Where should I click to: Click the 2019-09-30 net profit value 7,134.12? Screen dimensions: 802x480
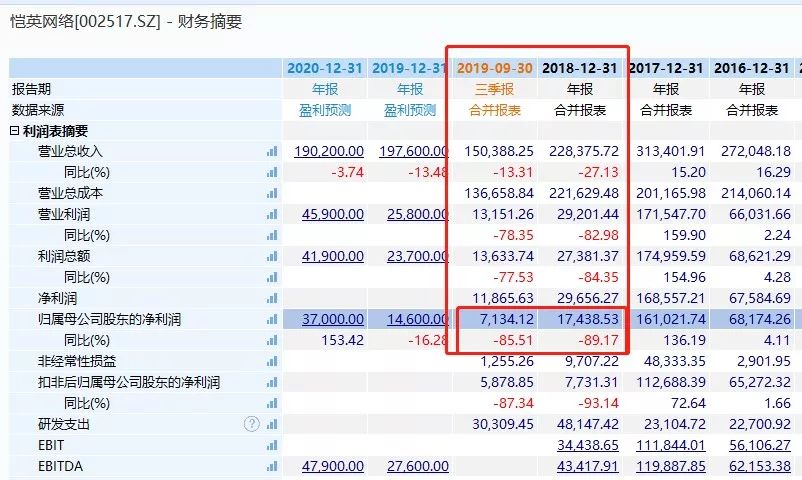point(506,319)
